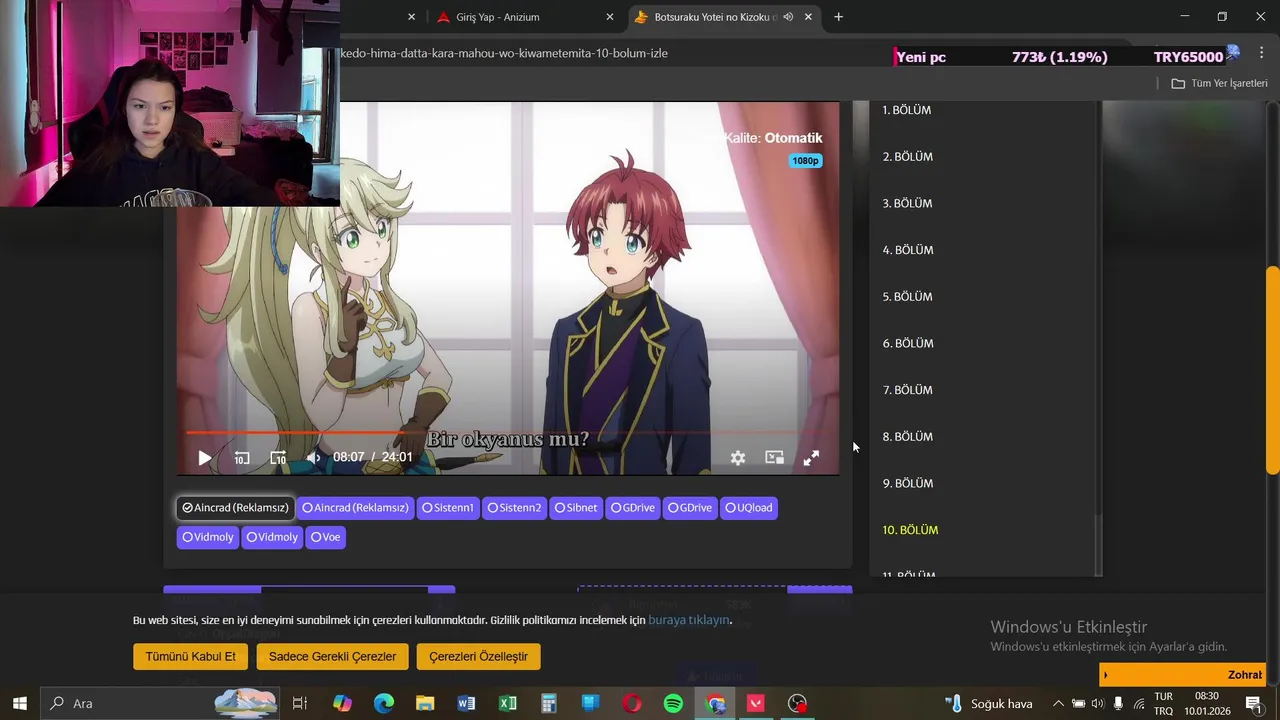Select the checked Aincrad (Reklamsız) source
The image size is (1280, 720).
tap(235, 508)
